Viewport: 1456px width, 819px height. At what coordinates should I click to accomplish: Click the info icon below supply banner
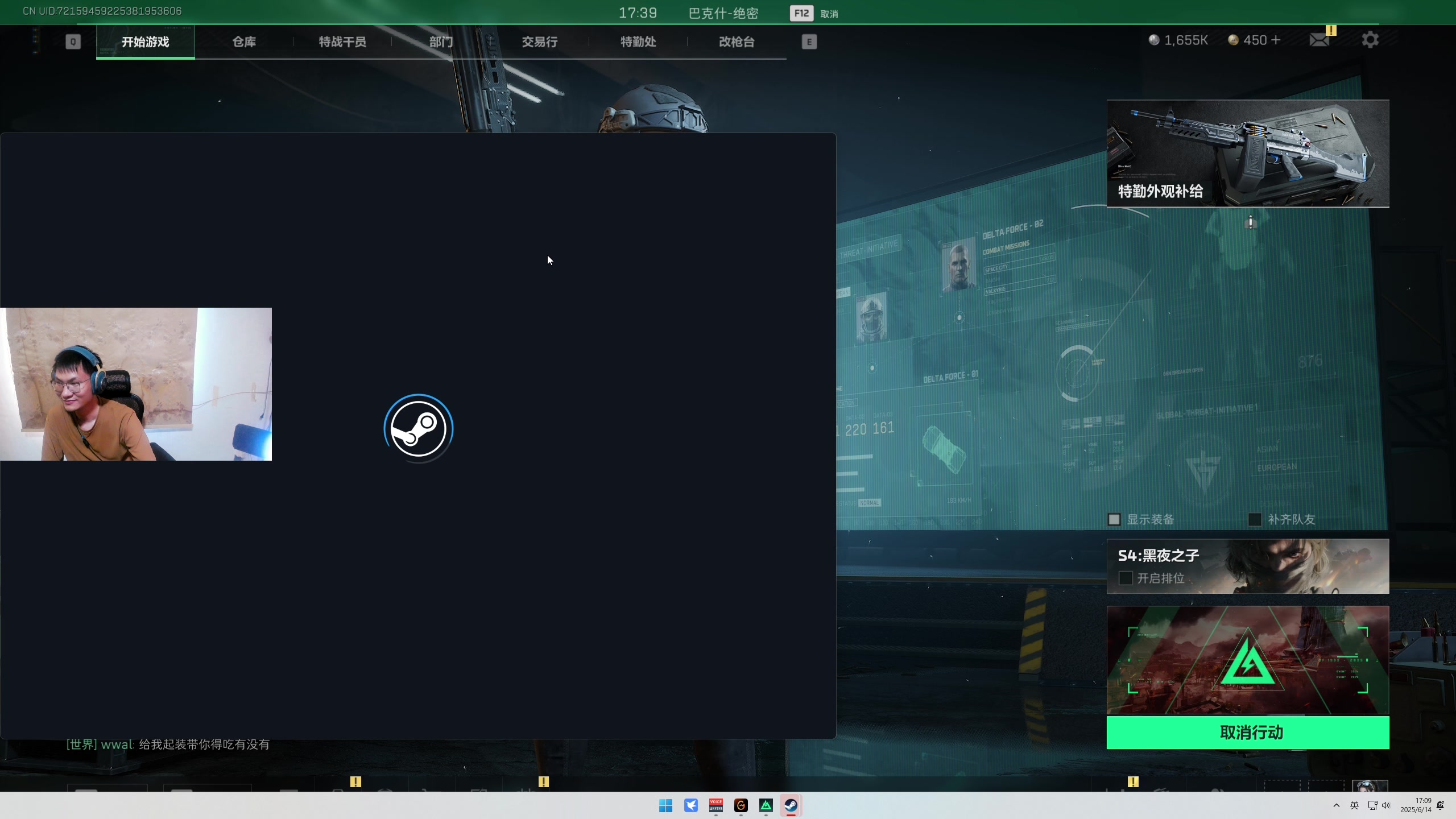pos(1250,222)
